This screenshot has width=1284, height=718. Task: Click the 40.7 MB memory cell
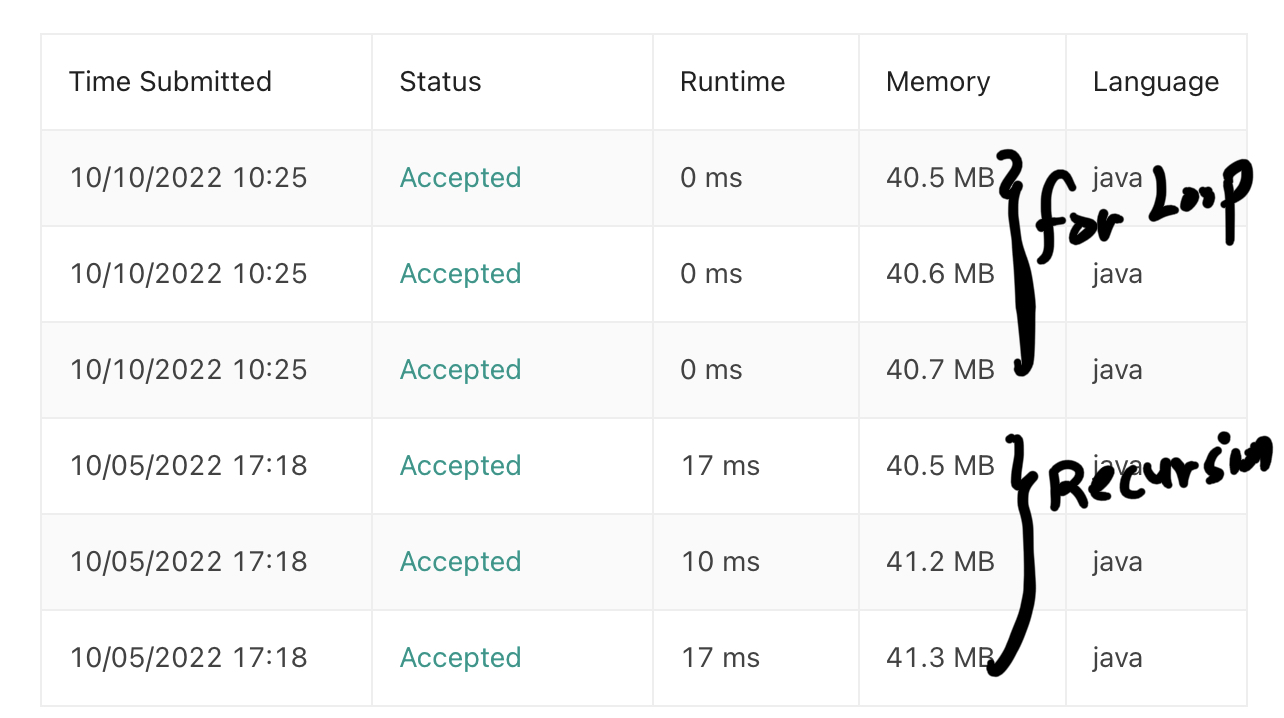pyautogui.click(x=939, y=370)
